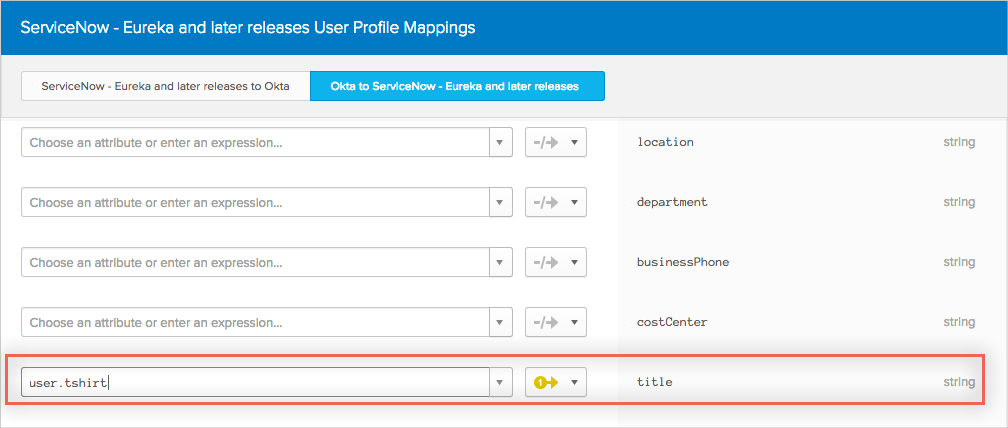The width and height of the screenshot is (1008, 428).
Task: Expand the dropdown arrow beside user.tshirt field
Action: coord(500,382)
